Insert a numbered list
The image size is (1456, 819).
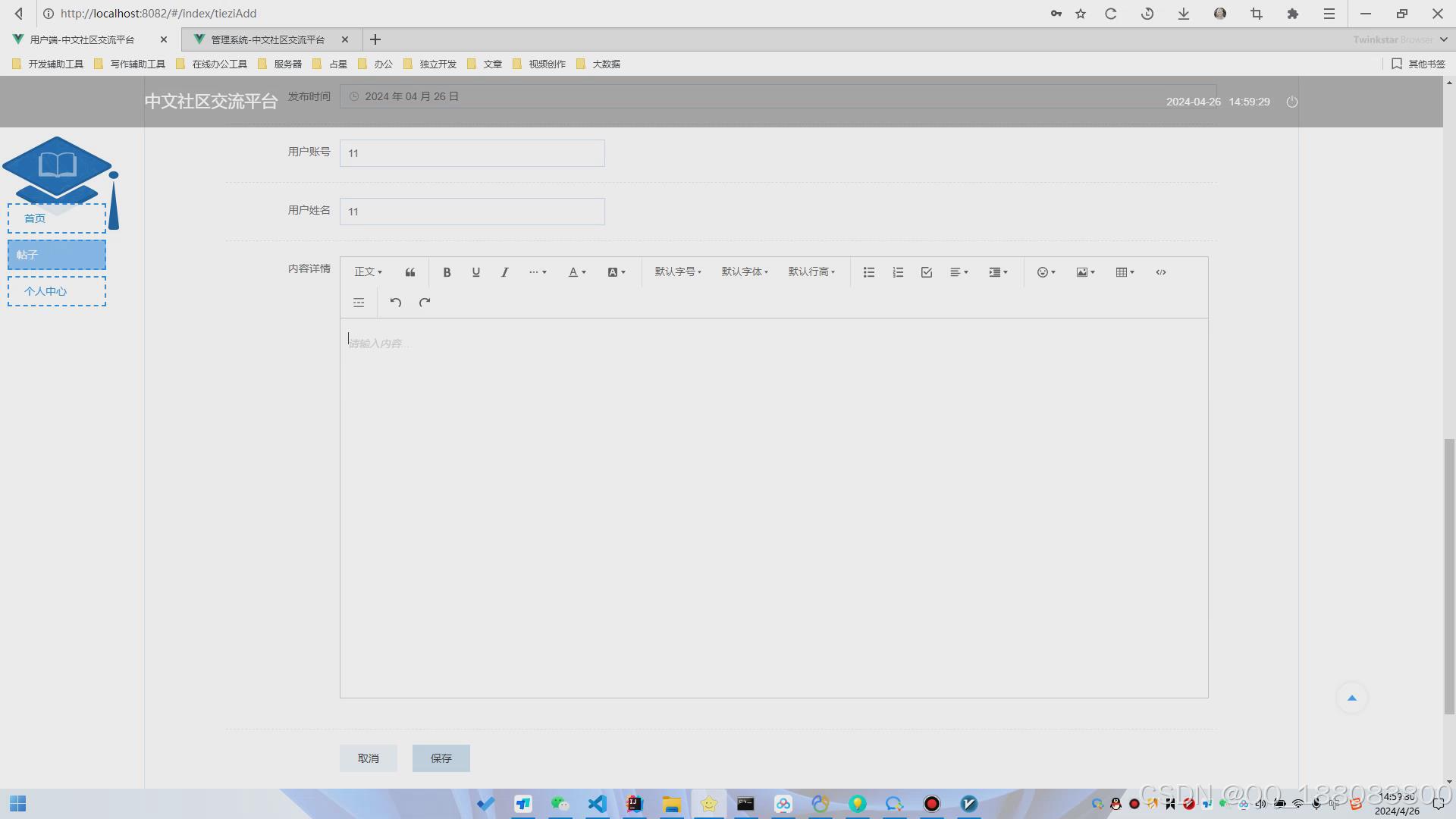[x=898, y=272]
